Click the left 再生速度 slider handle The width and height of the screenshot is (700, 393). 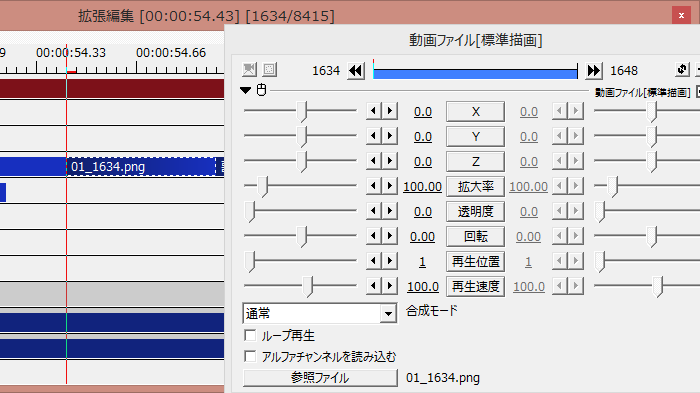pos(308,286)
